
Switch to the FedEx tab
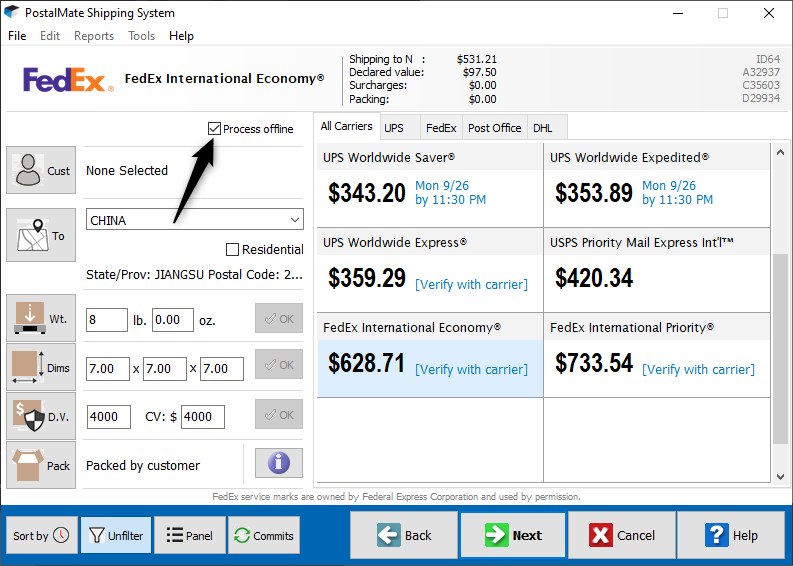pyautogui.click(x=441, y=128)
